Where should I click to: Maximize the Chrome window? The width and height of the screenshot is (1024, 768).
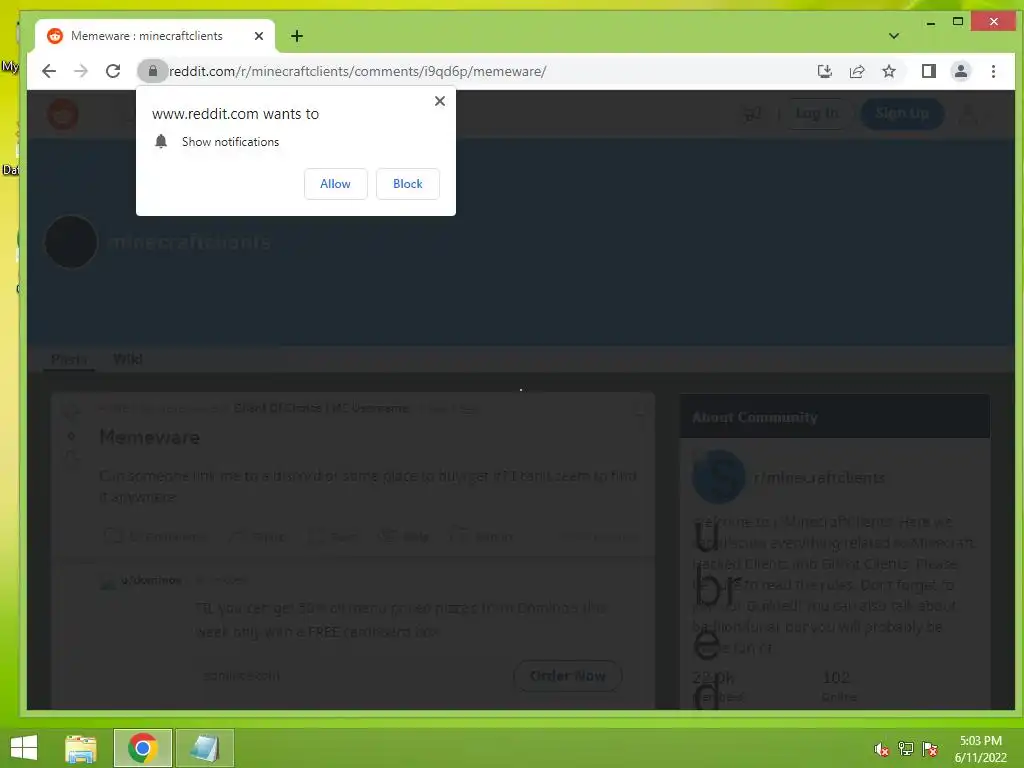point(957,22)
